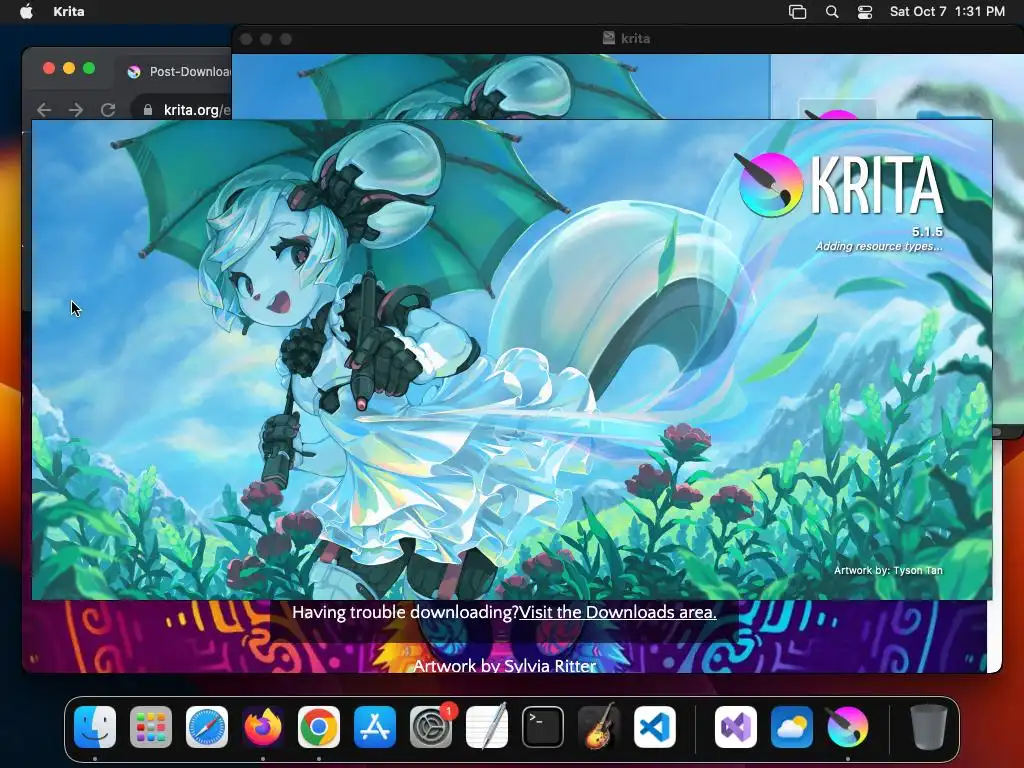Click the krita.org address bar
This screenshot has height=768, width=1024.
(x=183, y=110)
